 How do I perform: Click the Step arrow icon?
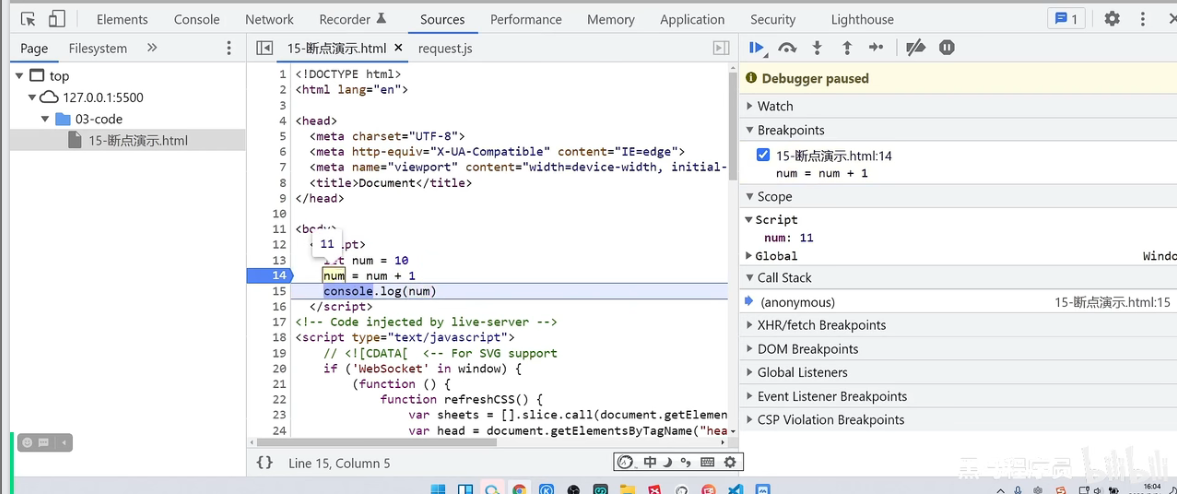pyautogui.click(x=876, y=48)
